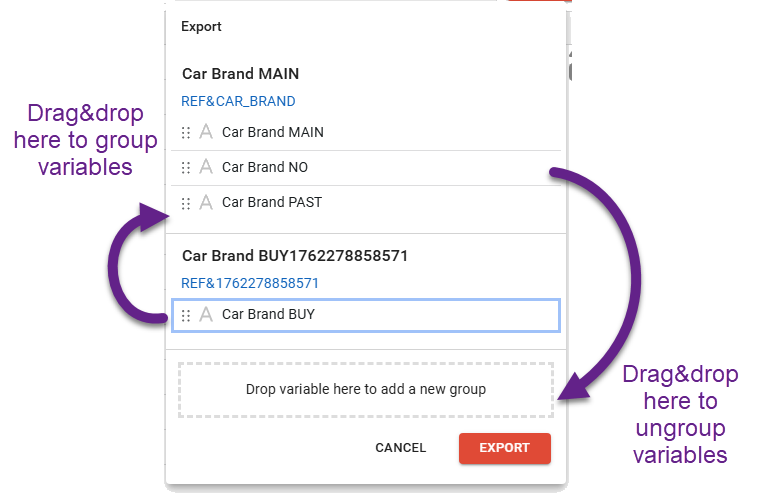The image size is (759, 495).
Task: Click drag handle beside Car Brand BUY
Action: pyautogui.click(x=186, y=315)
